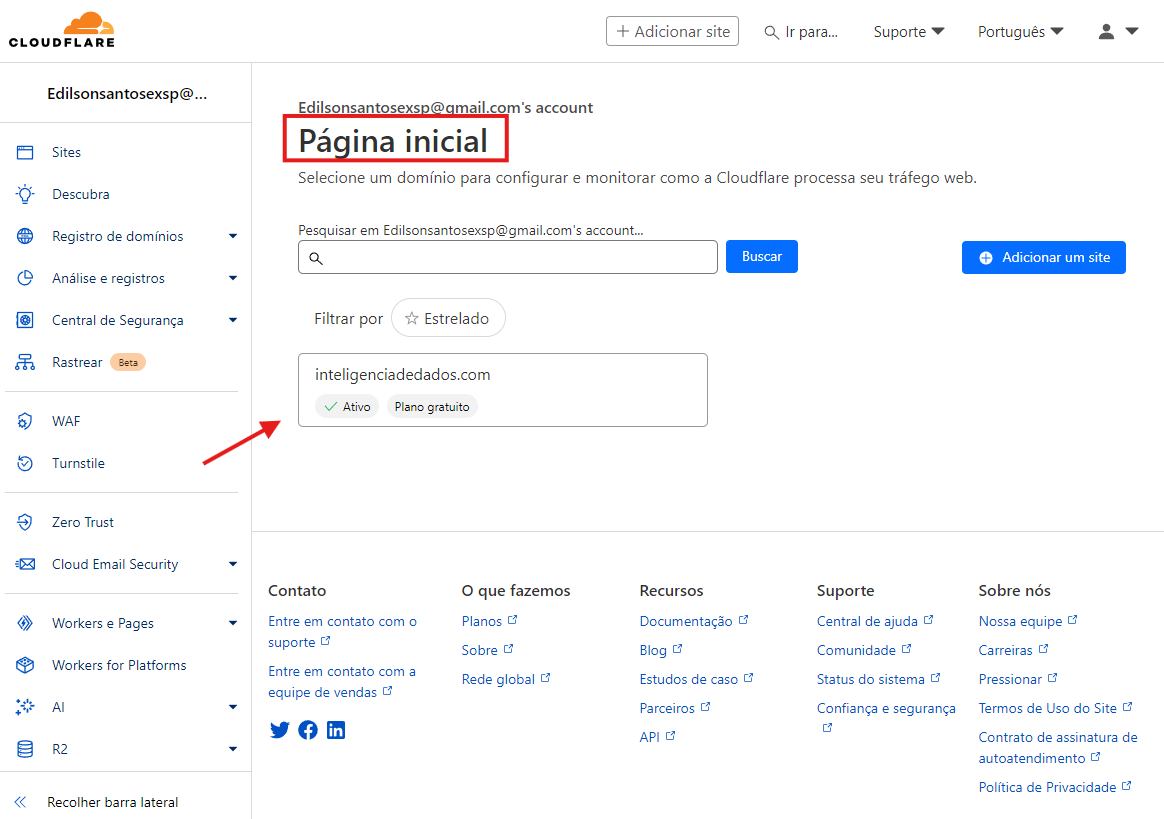Click the Twitter icon in footer
This screenshot has height=819, width=1164.
tap(280, 730)
